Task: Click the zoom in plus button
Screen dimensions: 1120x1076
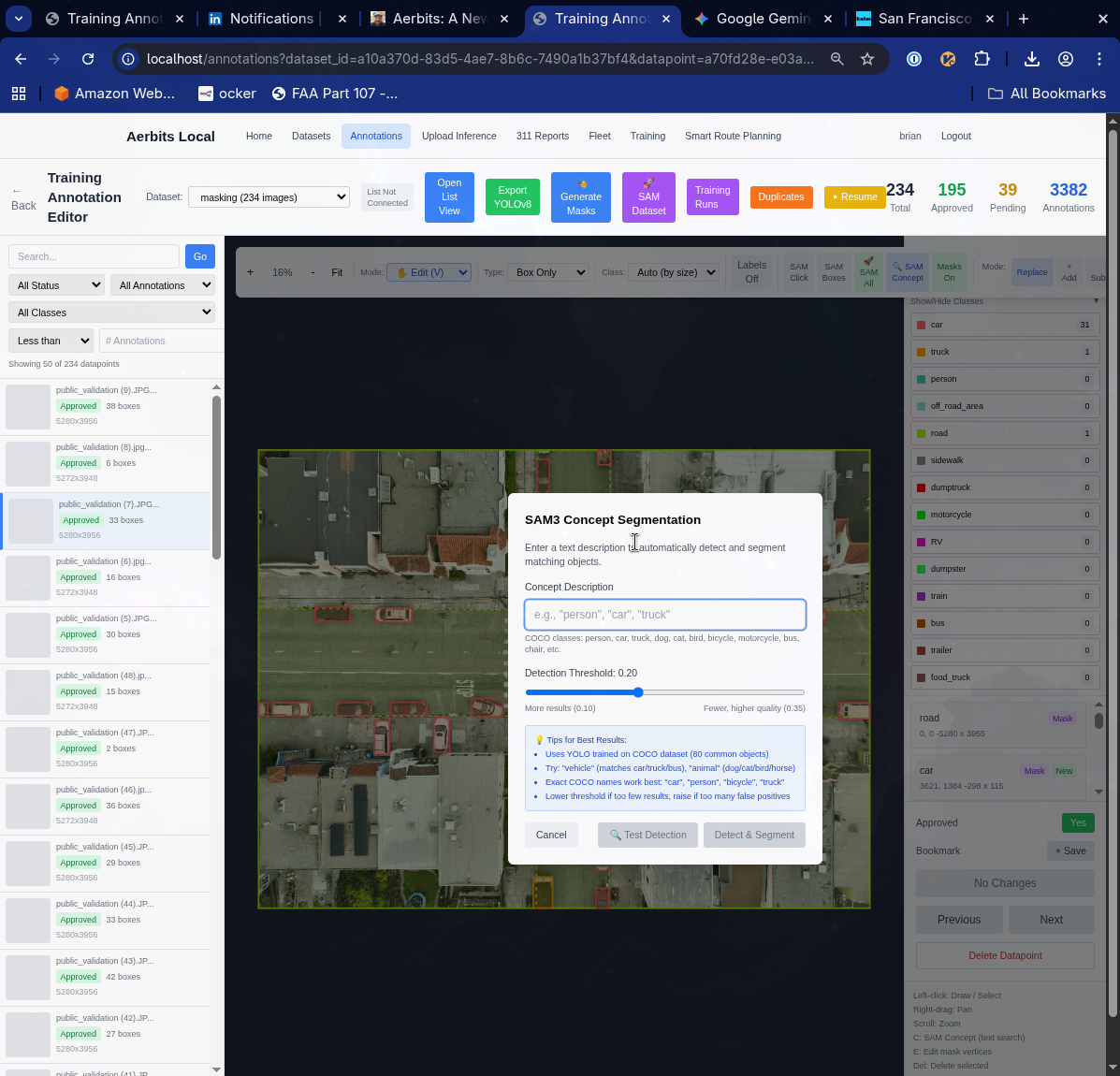Action: pos(250,272)
